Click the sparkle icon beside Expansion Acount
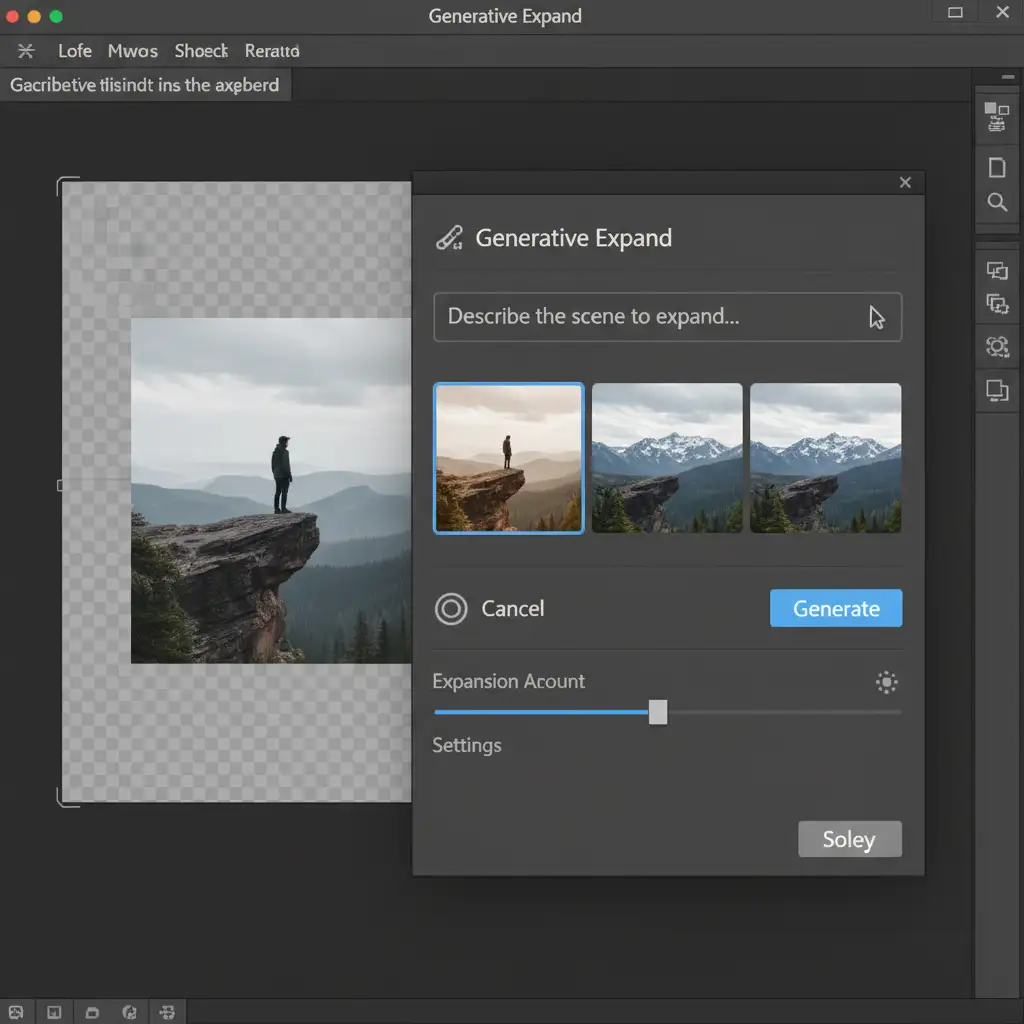The height and width of the screenshot is (1024, 1024). point(886,682)
